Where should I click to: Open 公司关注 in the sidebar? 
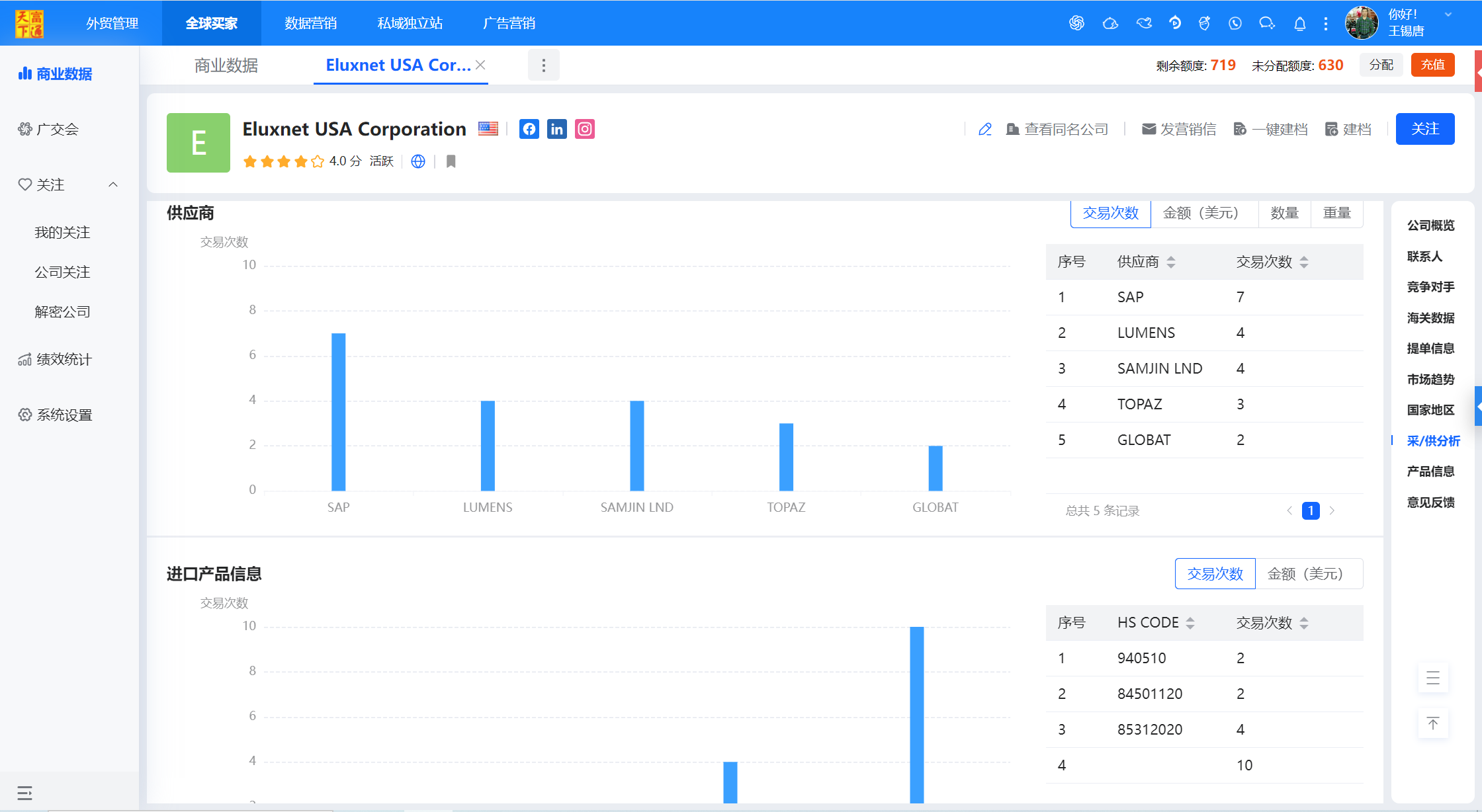click(x=62, y=272)
